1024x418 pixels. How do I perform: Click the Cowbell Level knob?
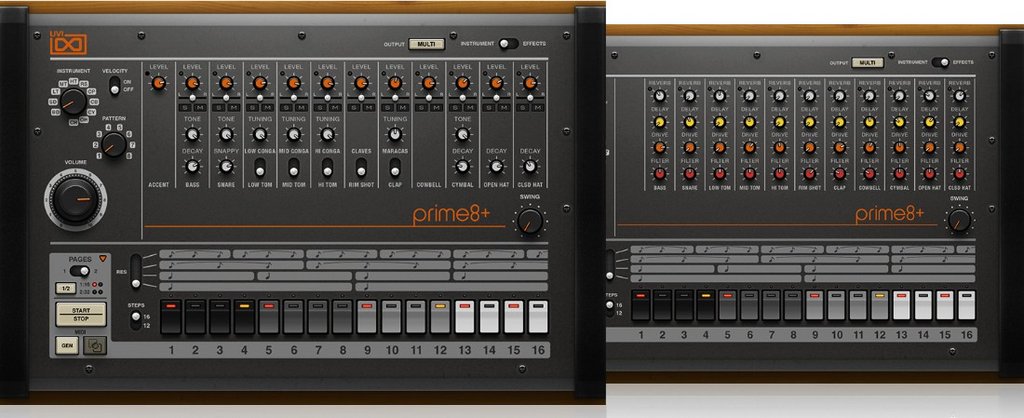click(428, 83)
